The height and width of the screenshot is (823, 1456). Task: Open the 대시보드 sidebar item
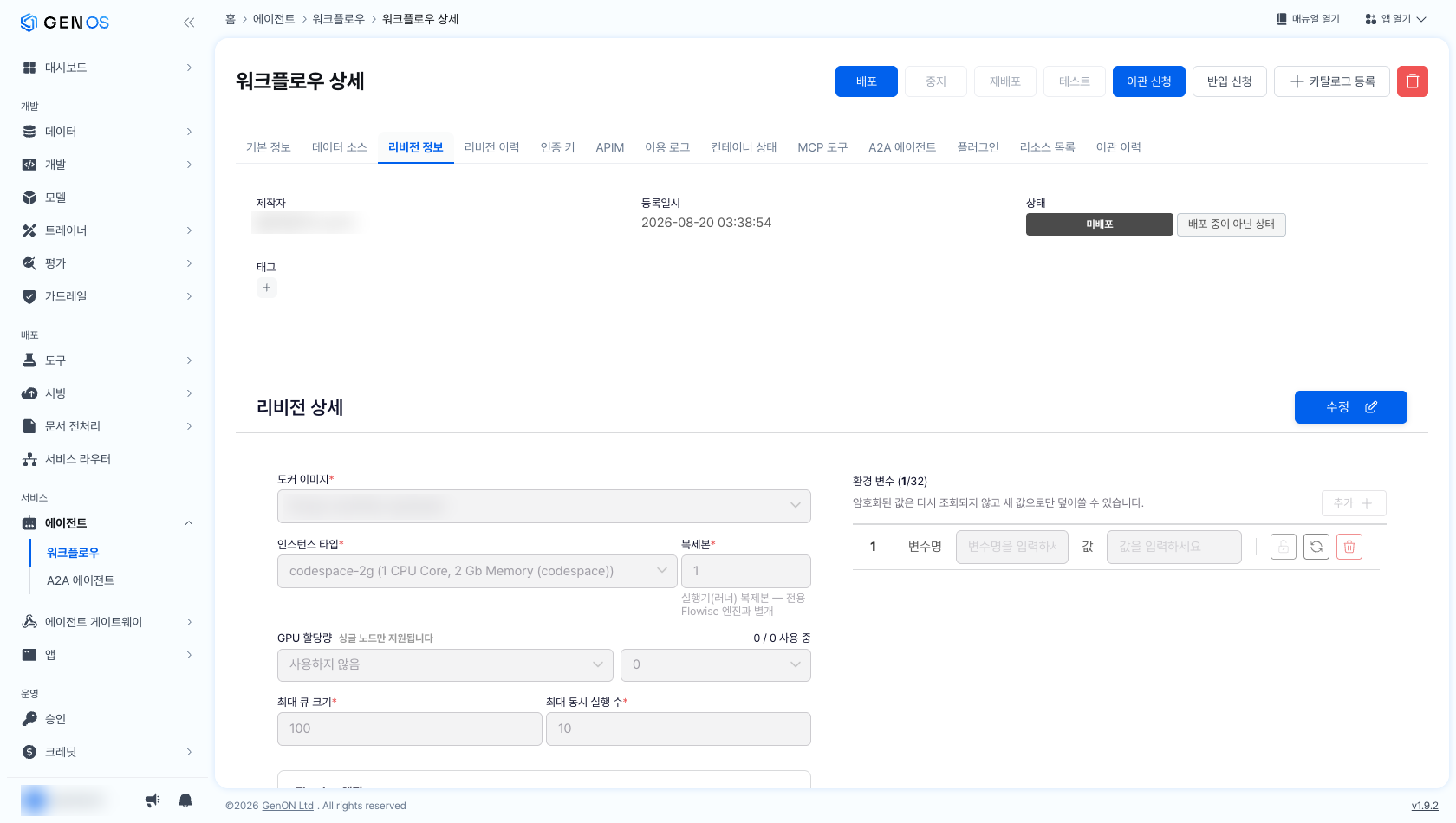click(107, 68)
